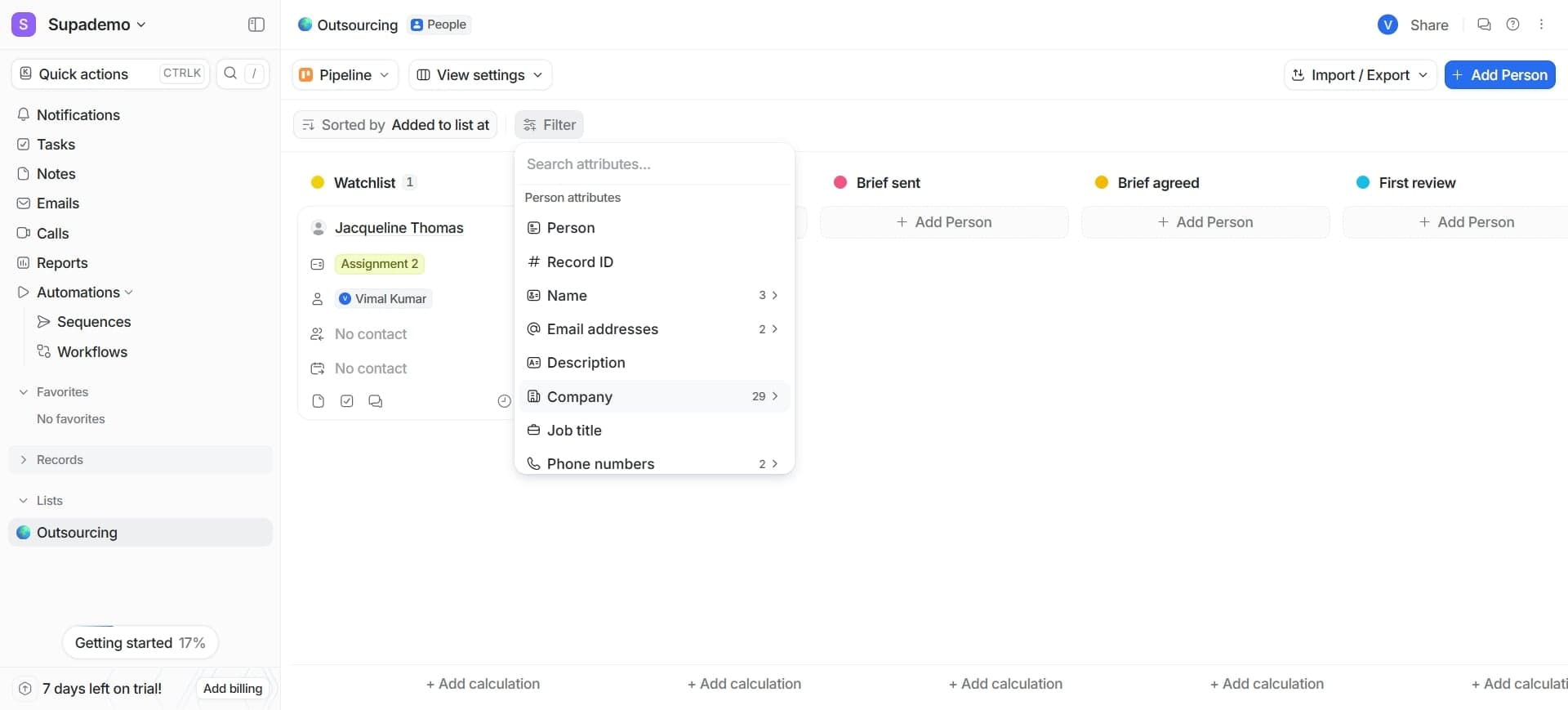This screenshot has height=710, width=1568.
Task: Focus the Search attributes field
Action: 654,164
